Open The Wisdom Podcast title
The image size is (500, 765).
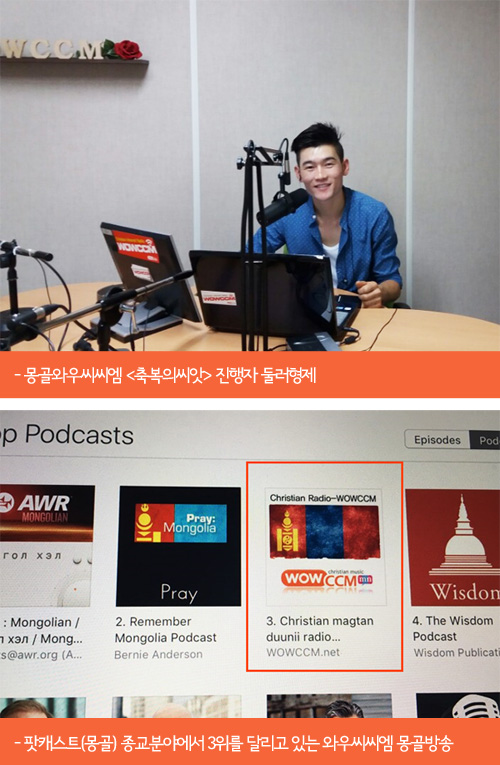click(x=453, y=628)
